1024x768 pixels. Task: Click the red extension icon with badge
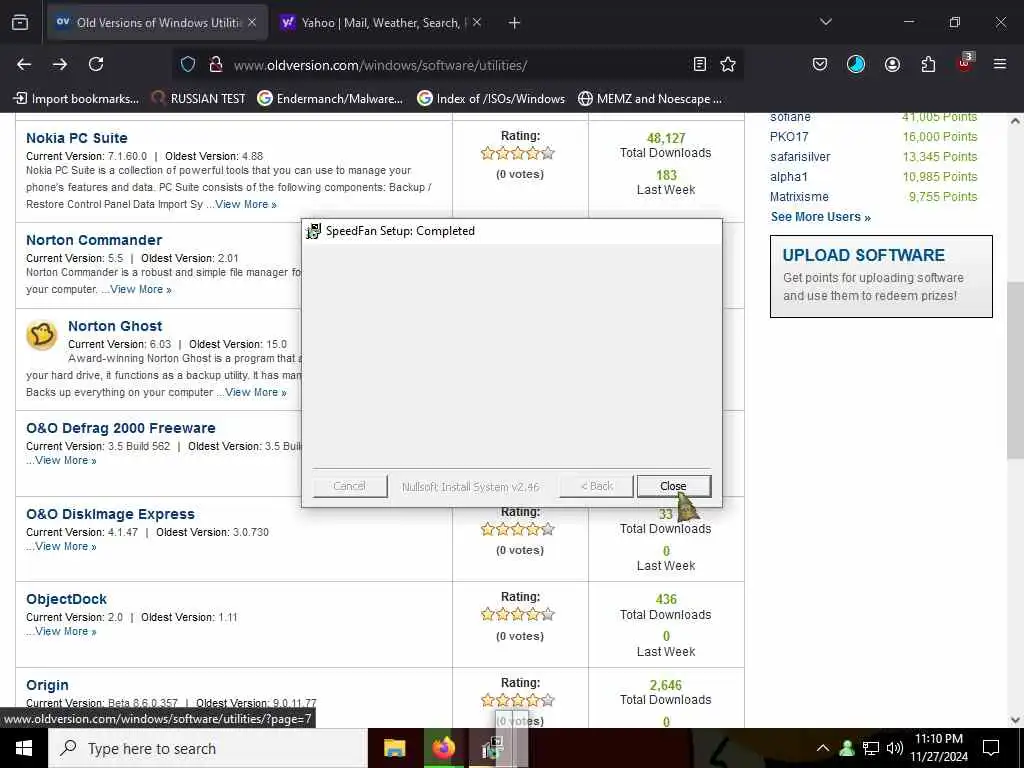click(x=965, y=63)
